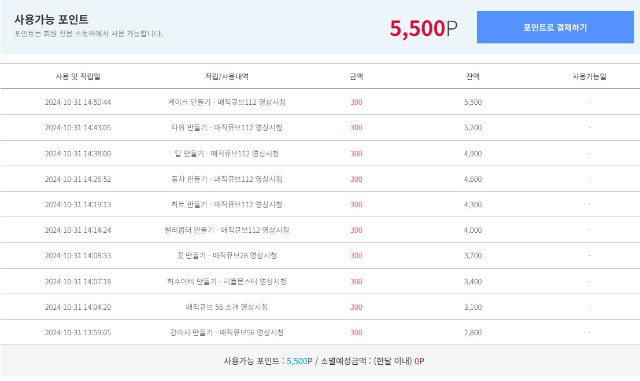This screenshot has height=381, width=640.
Task: Click the 5,200 balance value
Action: pyautogui.click(x=473, y=127)
